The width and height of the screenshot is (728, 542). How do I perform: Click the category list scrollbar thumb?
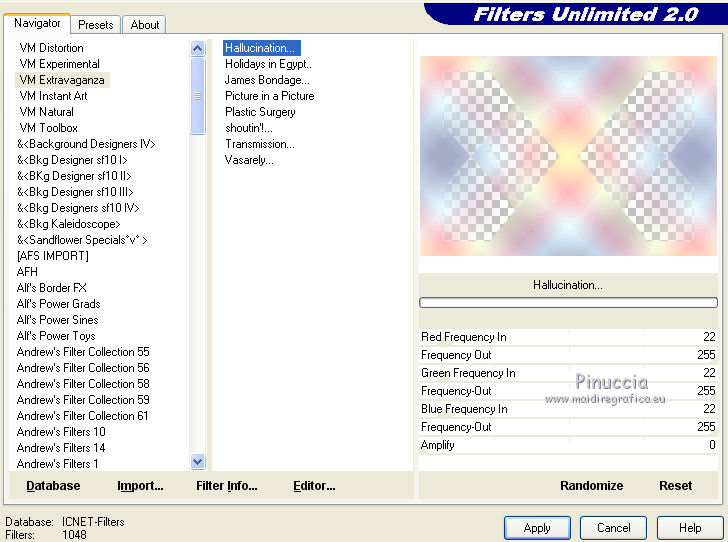[197, 96]
